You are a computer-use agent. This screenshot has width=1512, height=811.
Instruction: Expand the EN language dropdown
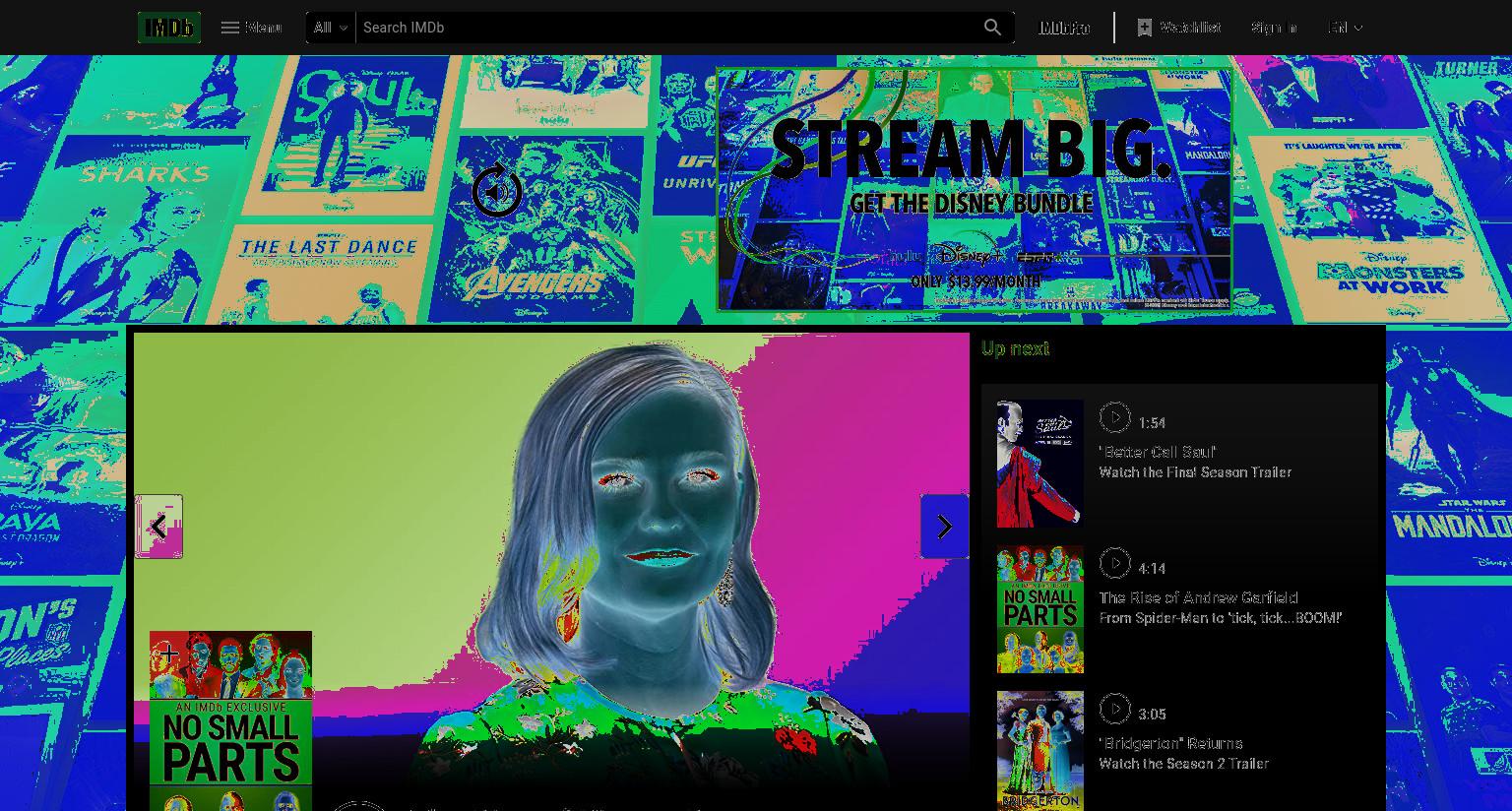1345,28
